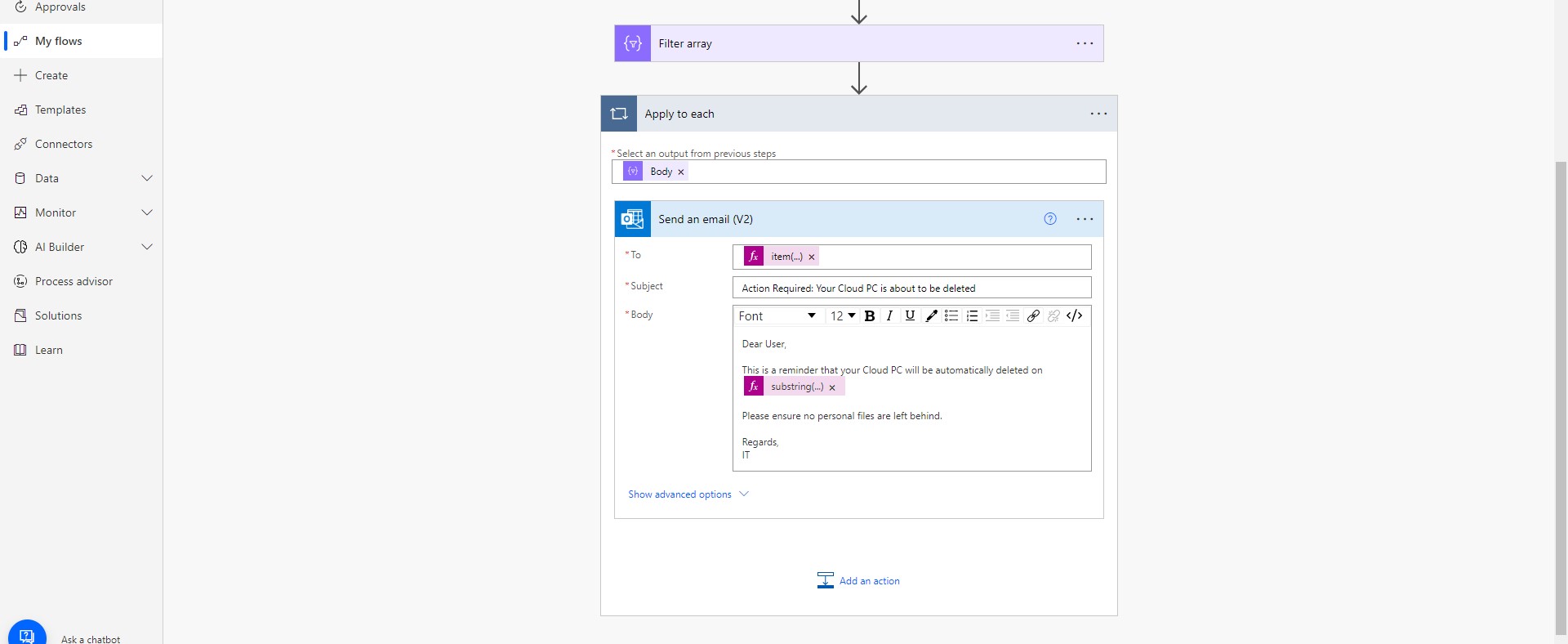Image resolution: width=1568 pixels, height=644 pixels.
Task: Insert a numbered list
Action: click(972, 316)
